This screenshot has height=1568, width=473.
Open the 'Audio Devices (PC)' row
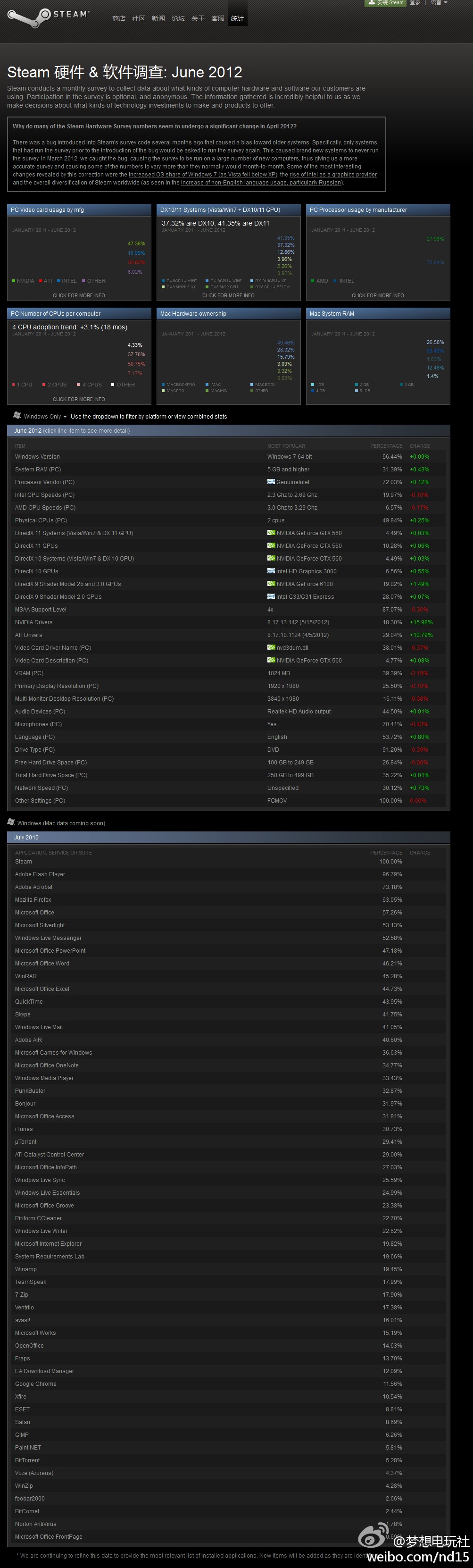(x=229, y=712)
